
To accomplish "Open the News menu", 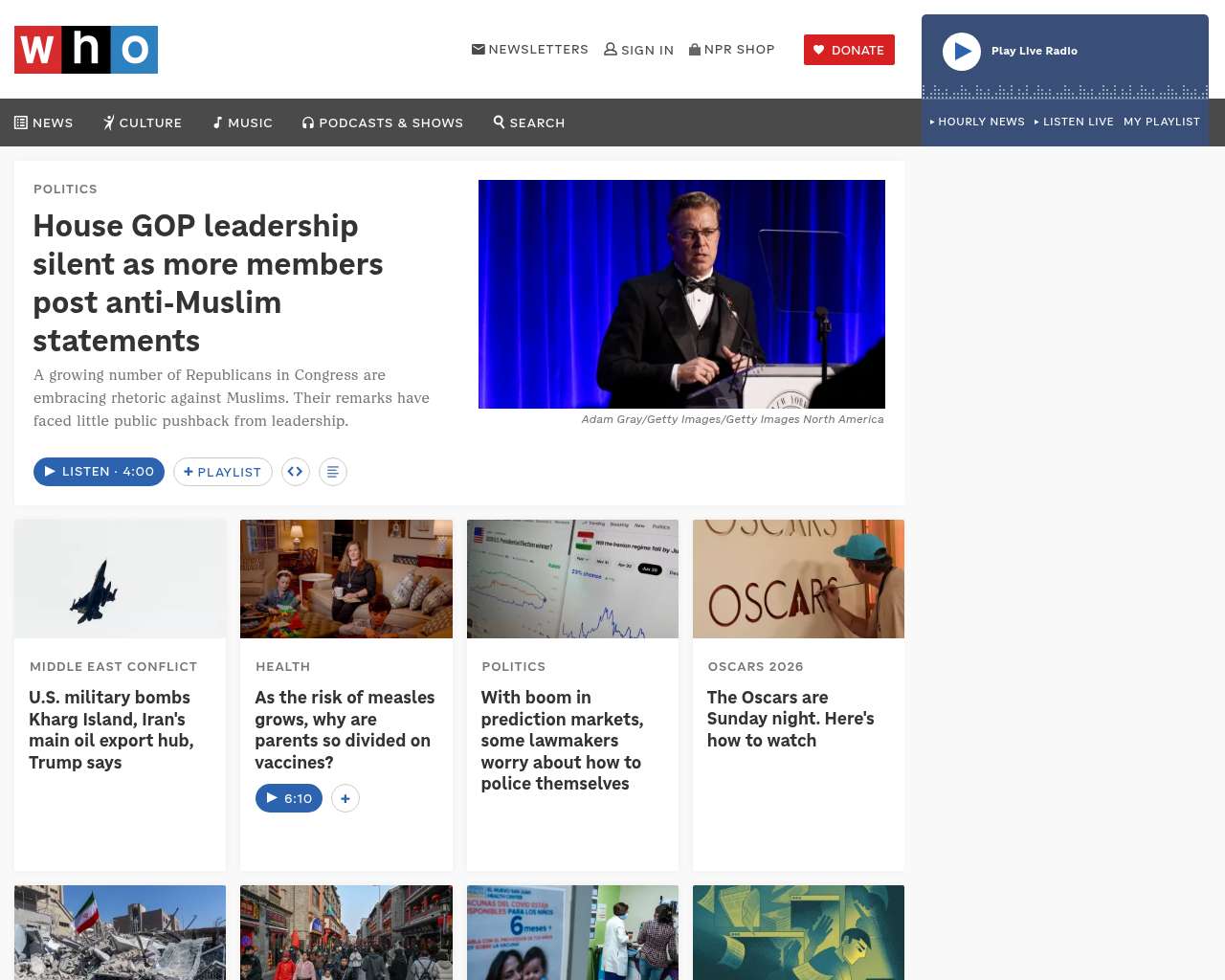I will (44, 122).
